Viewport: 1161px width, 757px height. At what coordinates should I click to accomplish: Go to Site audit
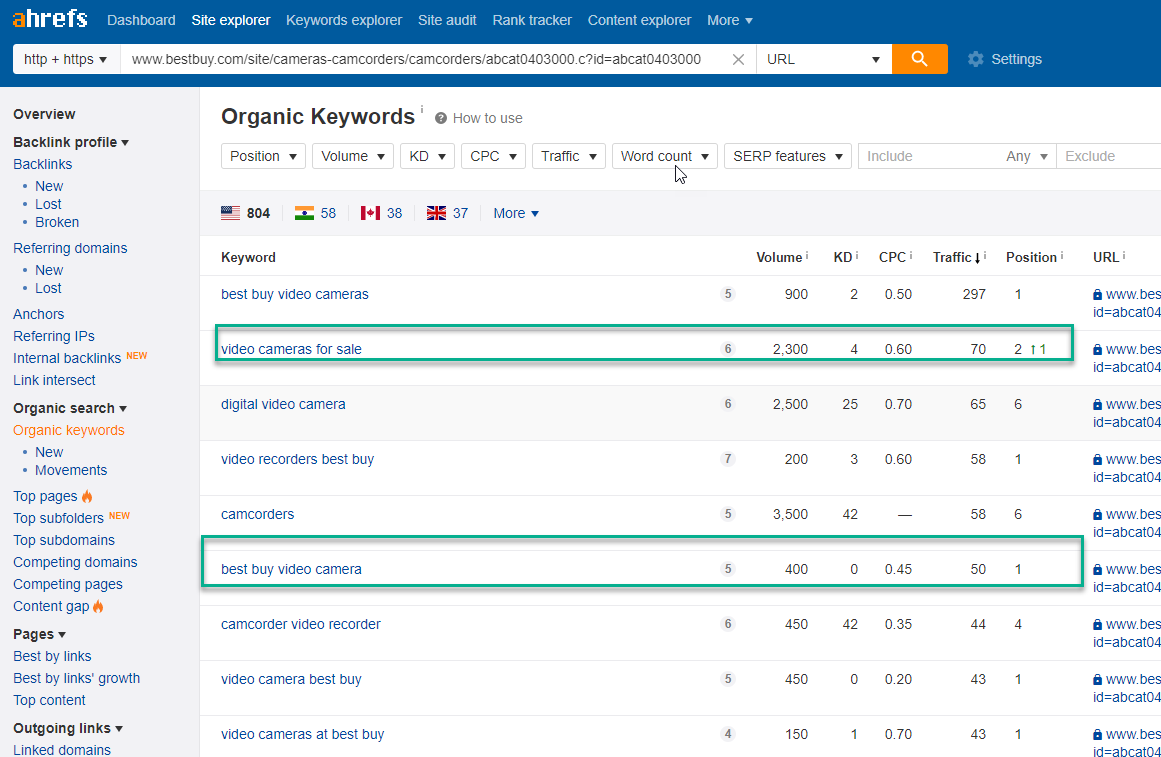447,20
